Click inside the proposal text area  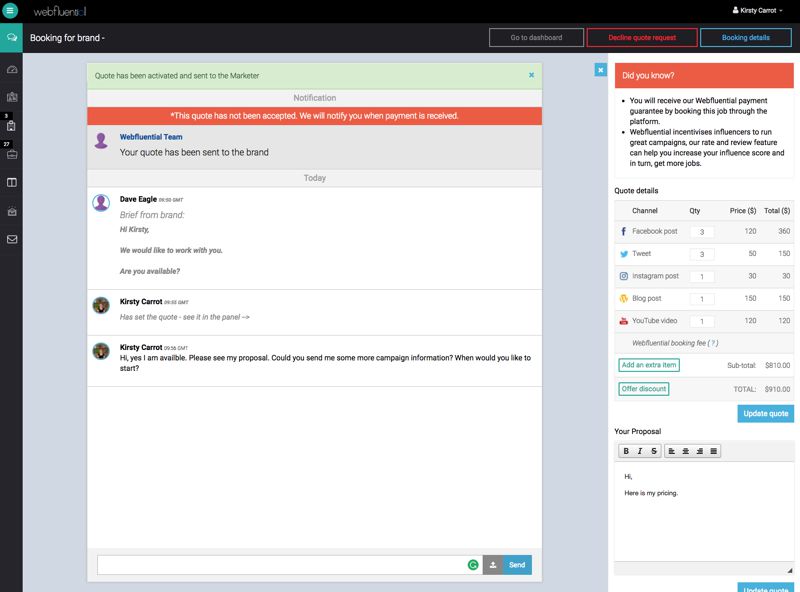704,511
